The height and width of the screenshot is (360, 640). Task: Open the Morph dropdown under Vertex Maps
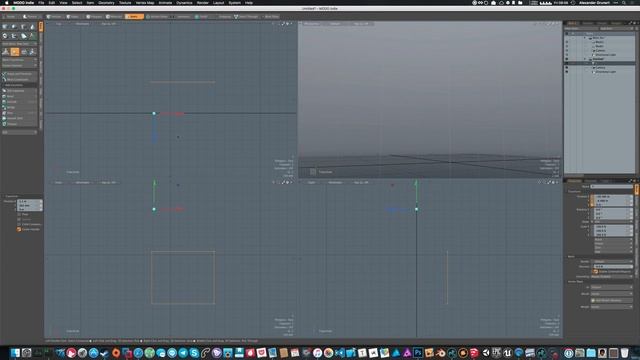pyautogui.click(x=612, y=294)
